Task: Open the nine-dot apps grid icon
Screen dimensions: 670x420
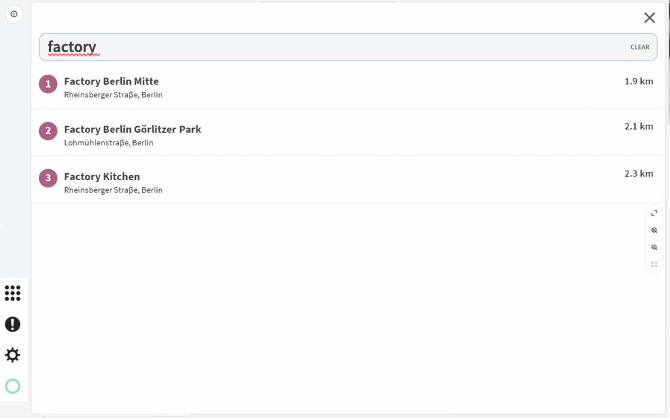Action: (x=12, y=293)
